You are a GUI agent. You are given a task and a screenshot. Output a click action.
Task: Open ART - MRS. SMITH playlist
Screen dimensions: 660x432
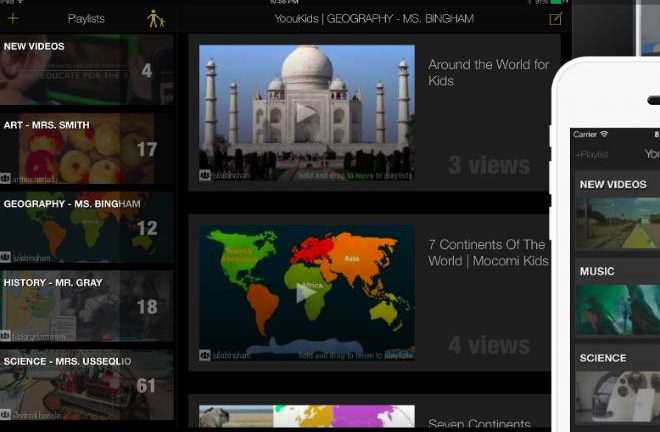(x=86, y=148)
